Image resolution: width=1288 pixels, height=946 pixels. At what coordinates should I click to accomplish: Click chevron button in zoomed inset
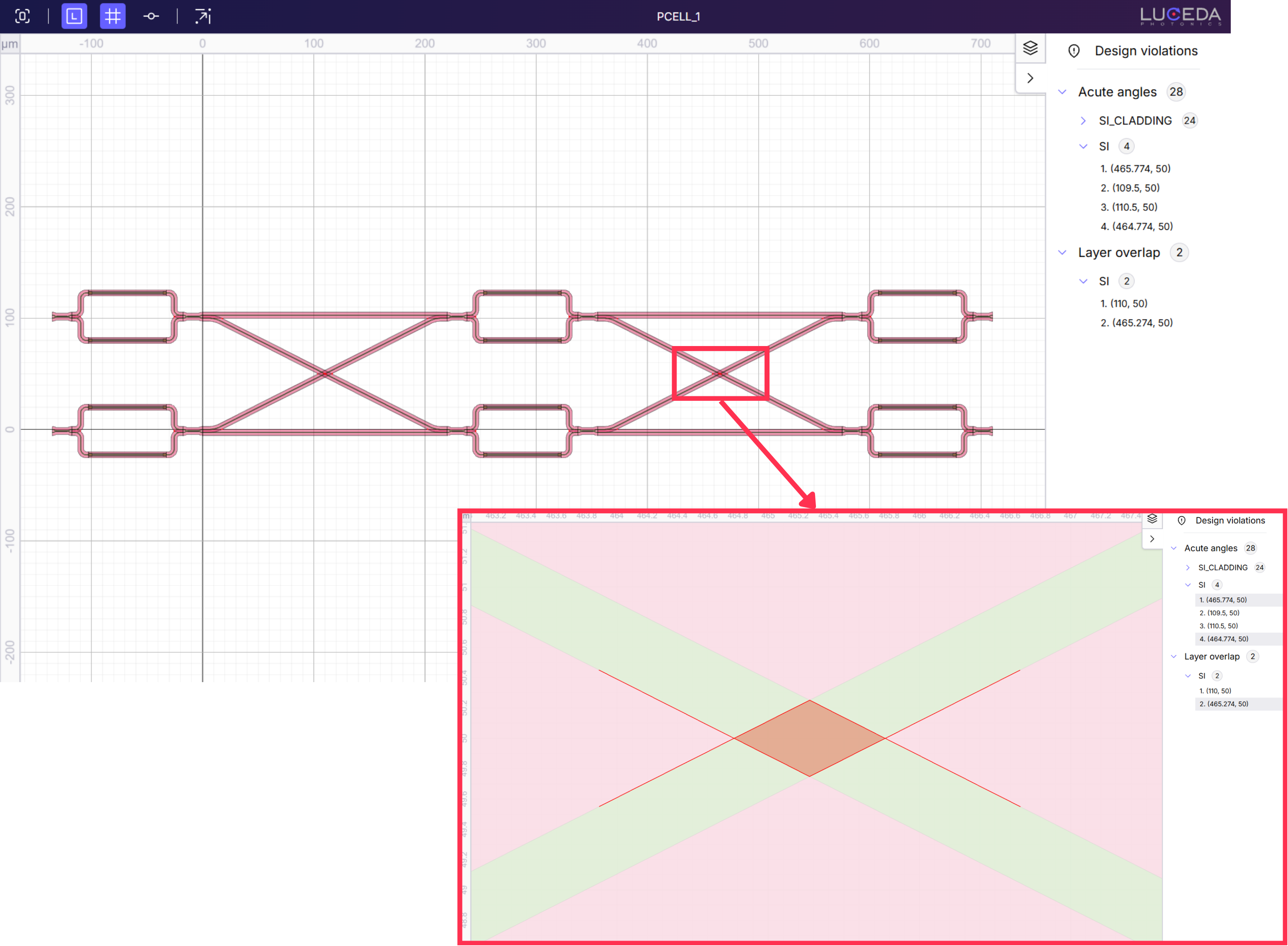(x=1152, y=539)
